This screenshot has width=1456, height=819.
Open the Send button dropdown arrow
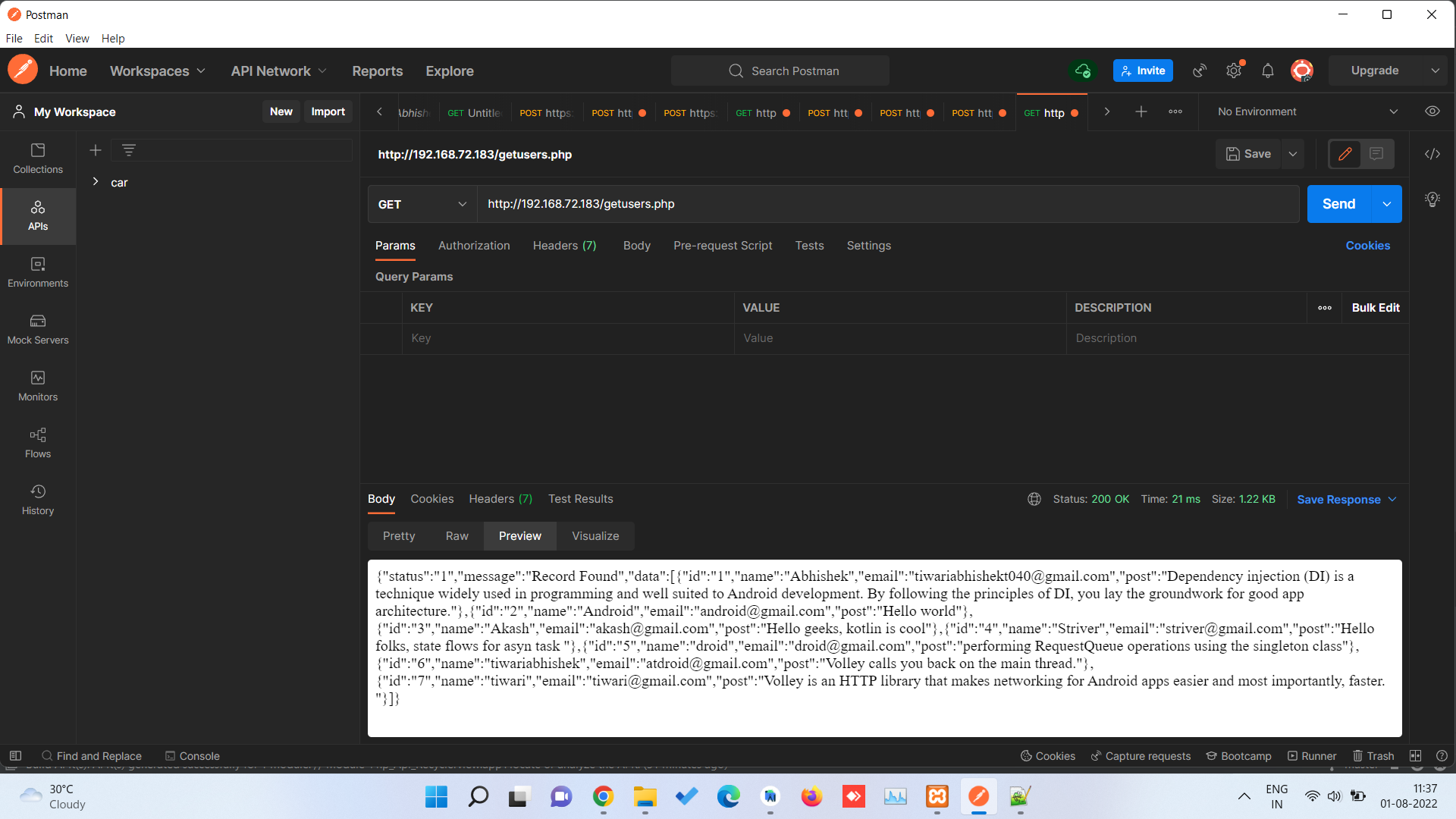pos(1387,204)
